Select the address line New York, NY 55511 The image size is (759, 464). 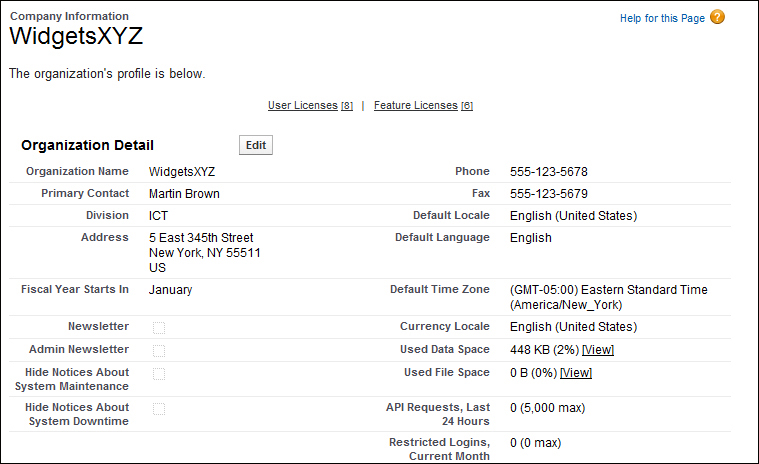205,253
